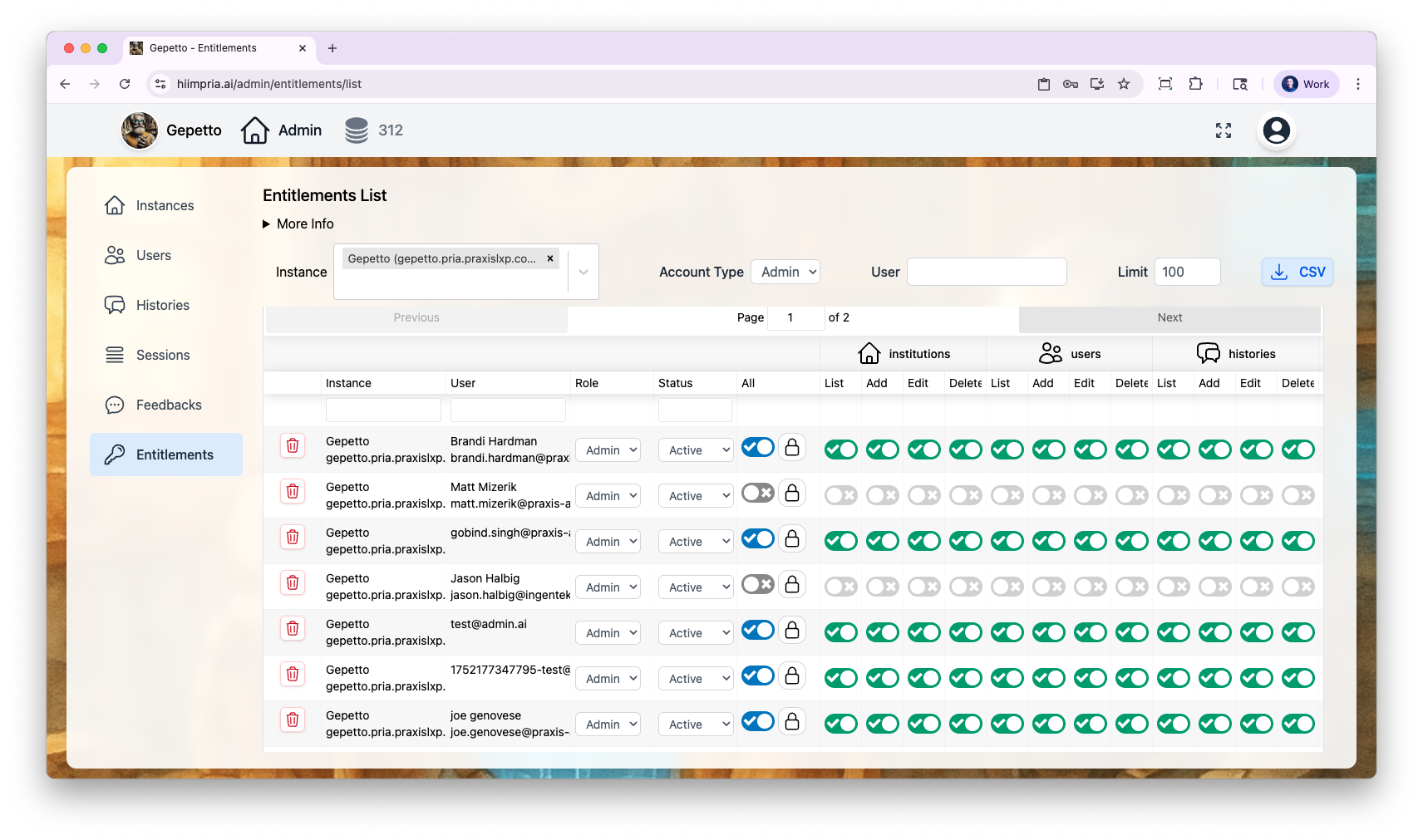Open the Status dropdown for gobind.singh row
1423x840 pixels.
coord(696,542)
